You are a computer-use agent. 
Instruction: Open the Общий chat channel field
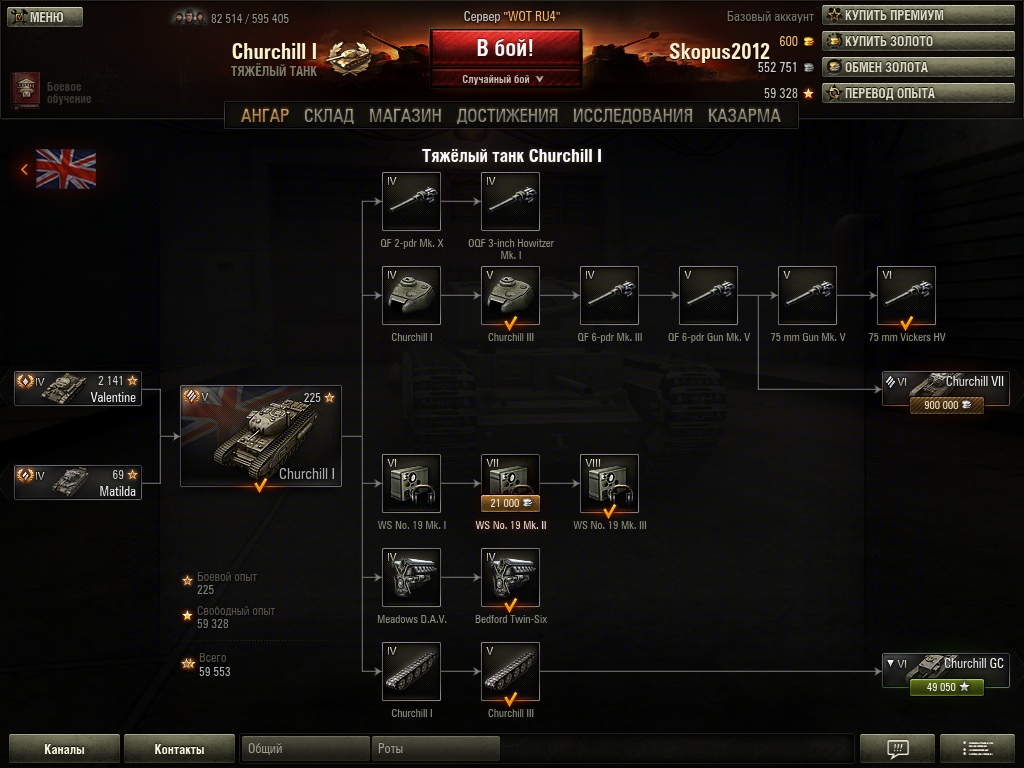[305, 748]
